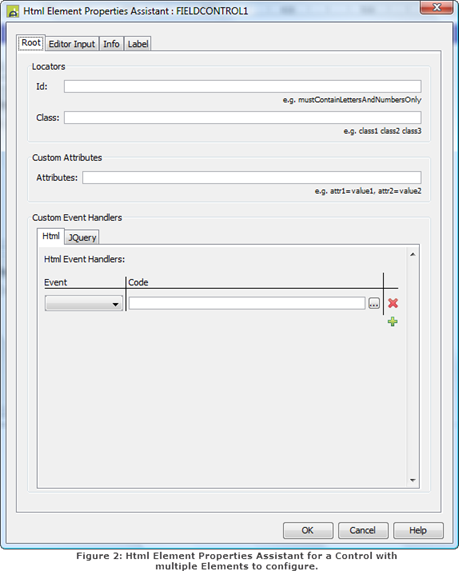
Task: Open the code editor ellipsis button
Action: [x=374, y=303]
